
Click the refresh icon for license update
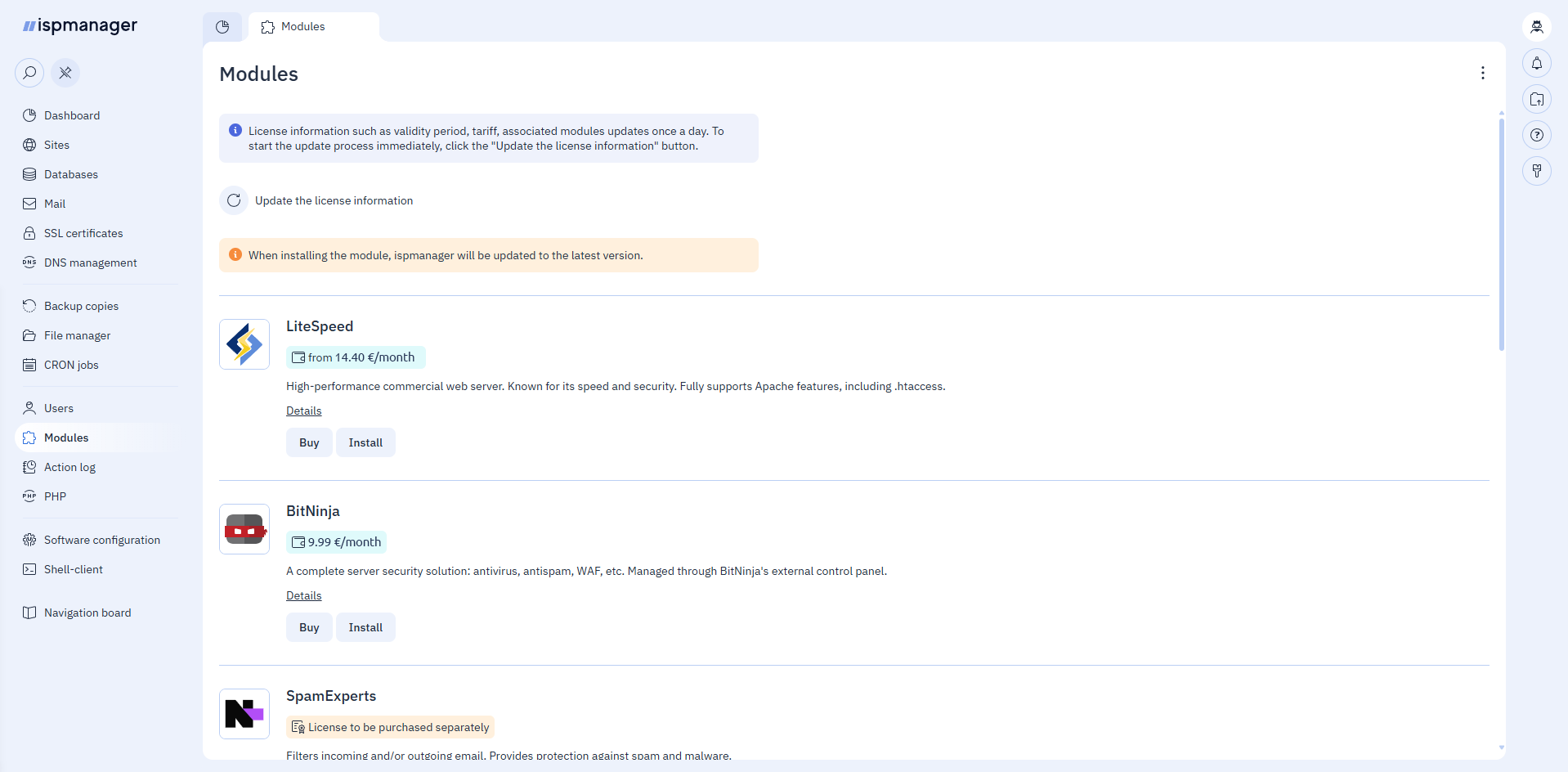(234, 200)
